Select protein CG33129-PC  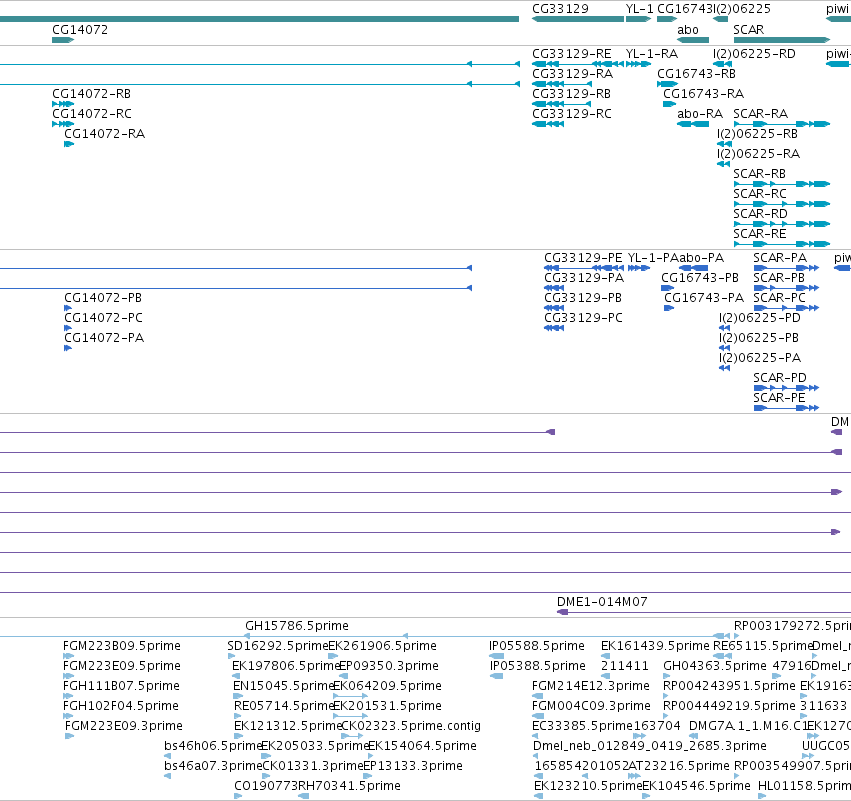(x=583, y=318)
